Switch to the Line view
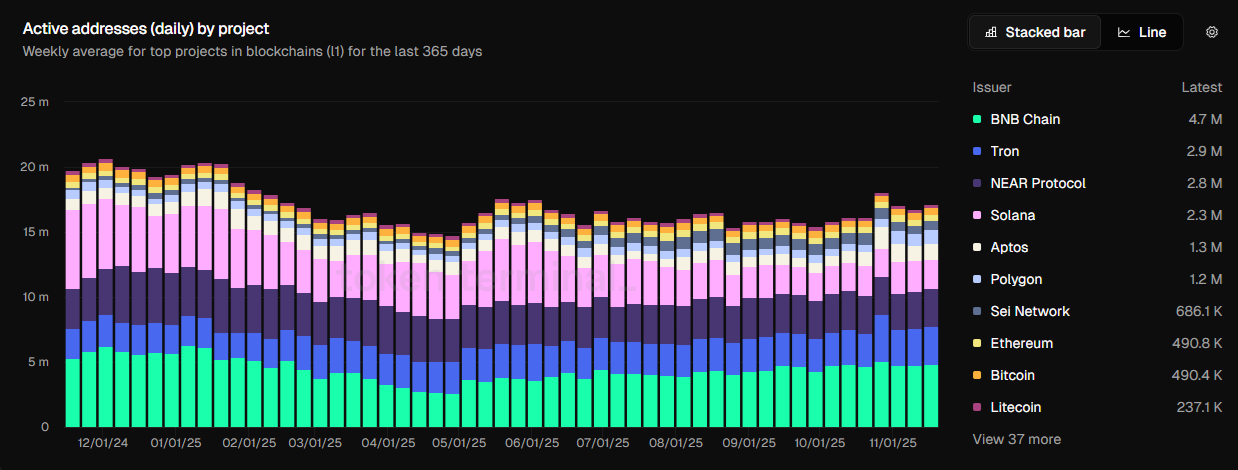The width and height of the screenshot is (1238, 470). 1142,32
